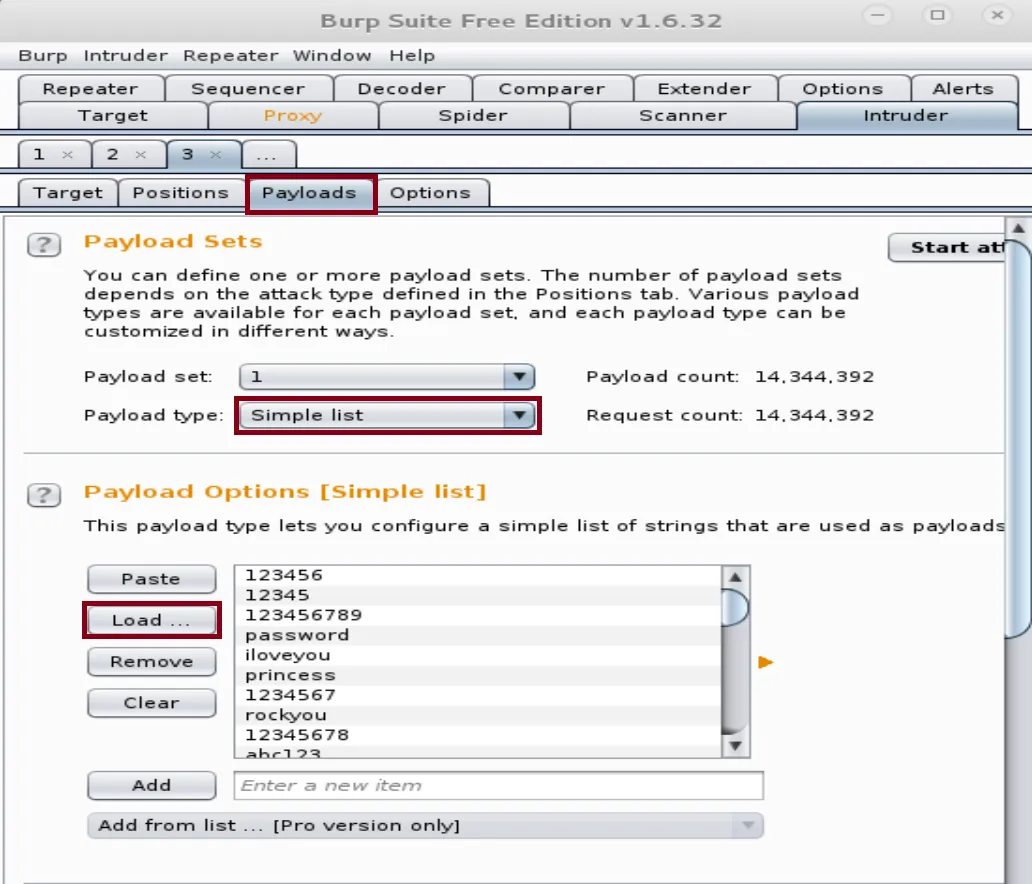The image size is (1032, 884).
Task: Click the Clear button
Action: [151, 703]
